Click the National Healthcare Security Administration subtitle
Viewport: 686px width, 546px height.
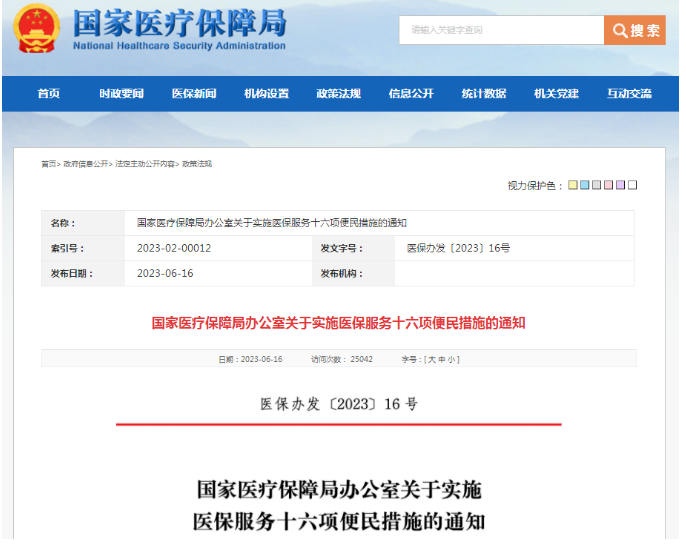[x=179, y=46]
